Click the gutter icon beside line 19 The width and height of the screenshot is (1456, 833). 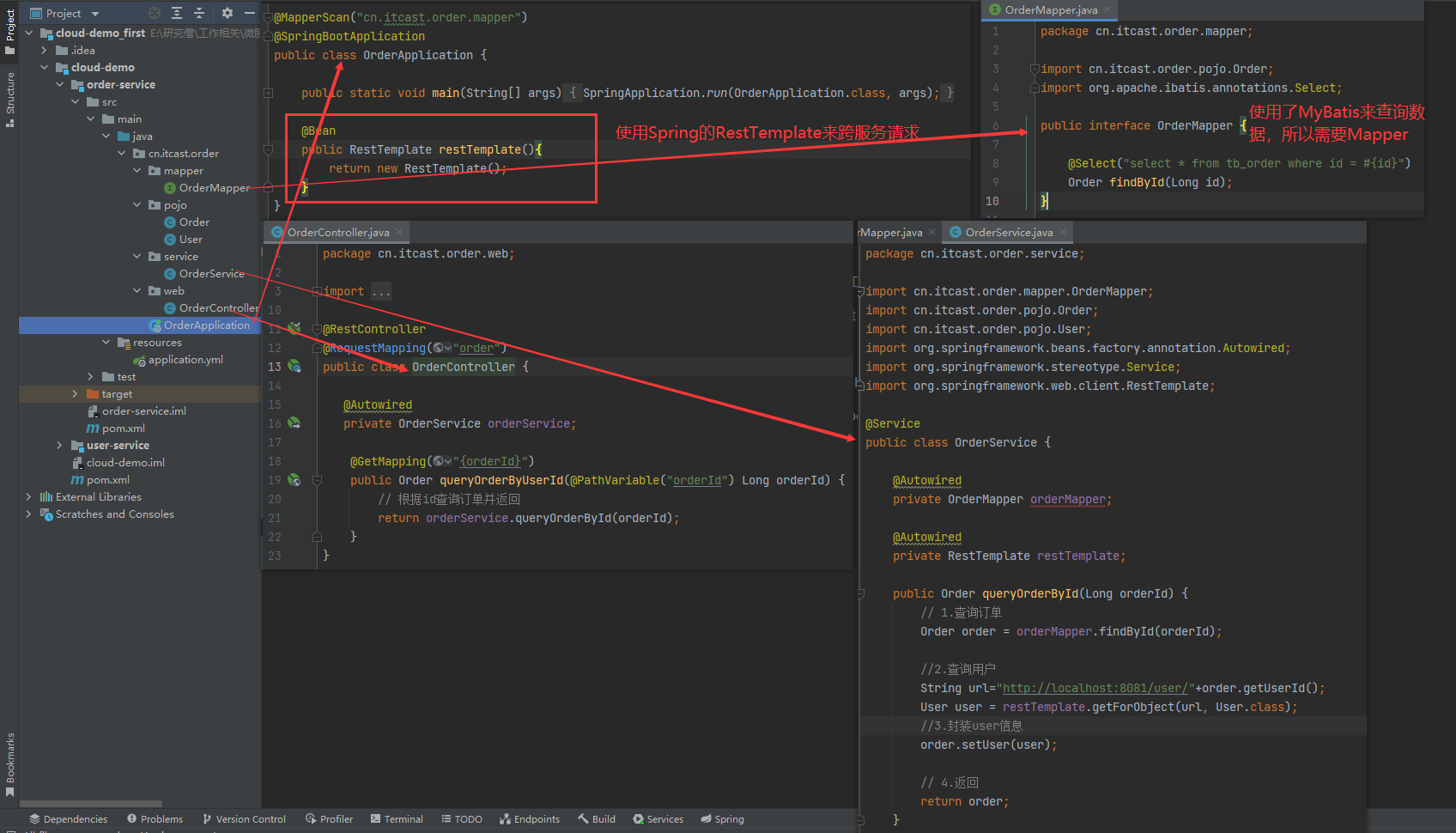pyautogui.click(x=294, y=480)
